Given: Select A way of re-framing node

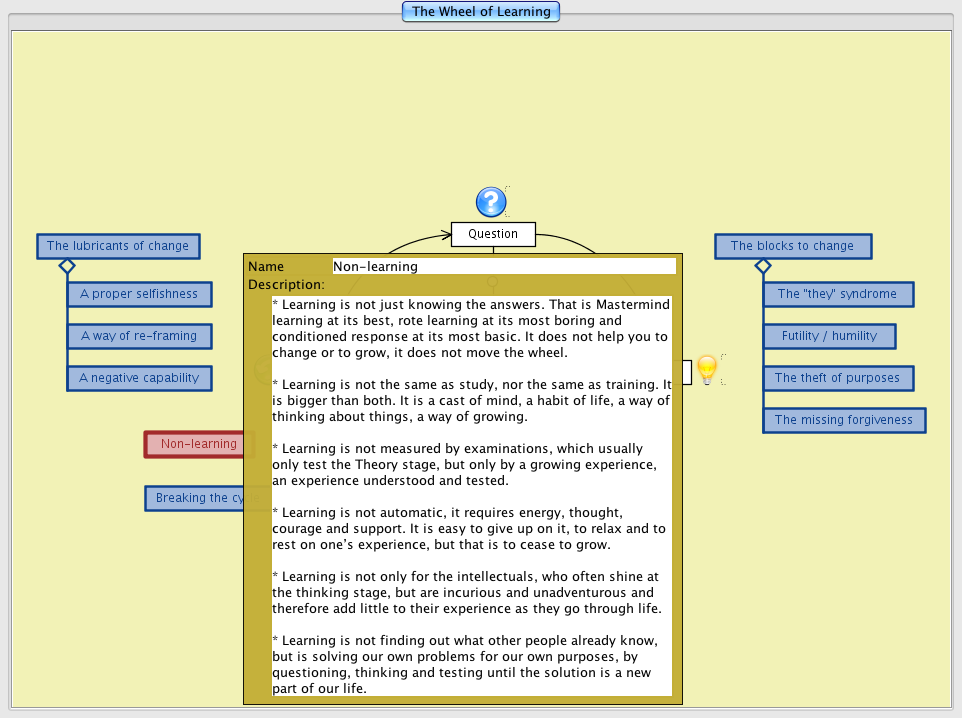Looking at the screenshot, I should (x=139, y=336).
